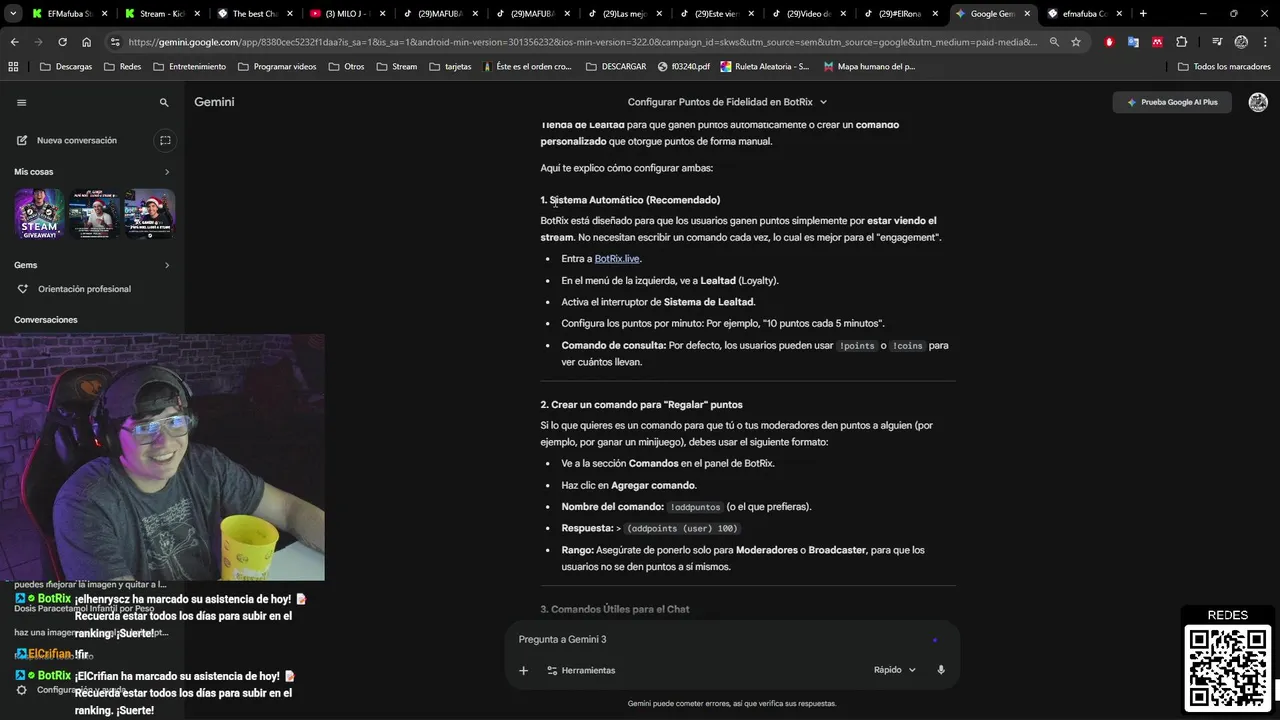Open the Descargas bookmark folder
This screenshot has height=720, width=1280.
click(x=66, y=66)
